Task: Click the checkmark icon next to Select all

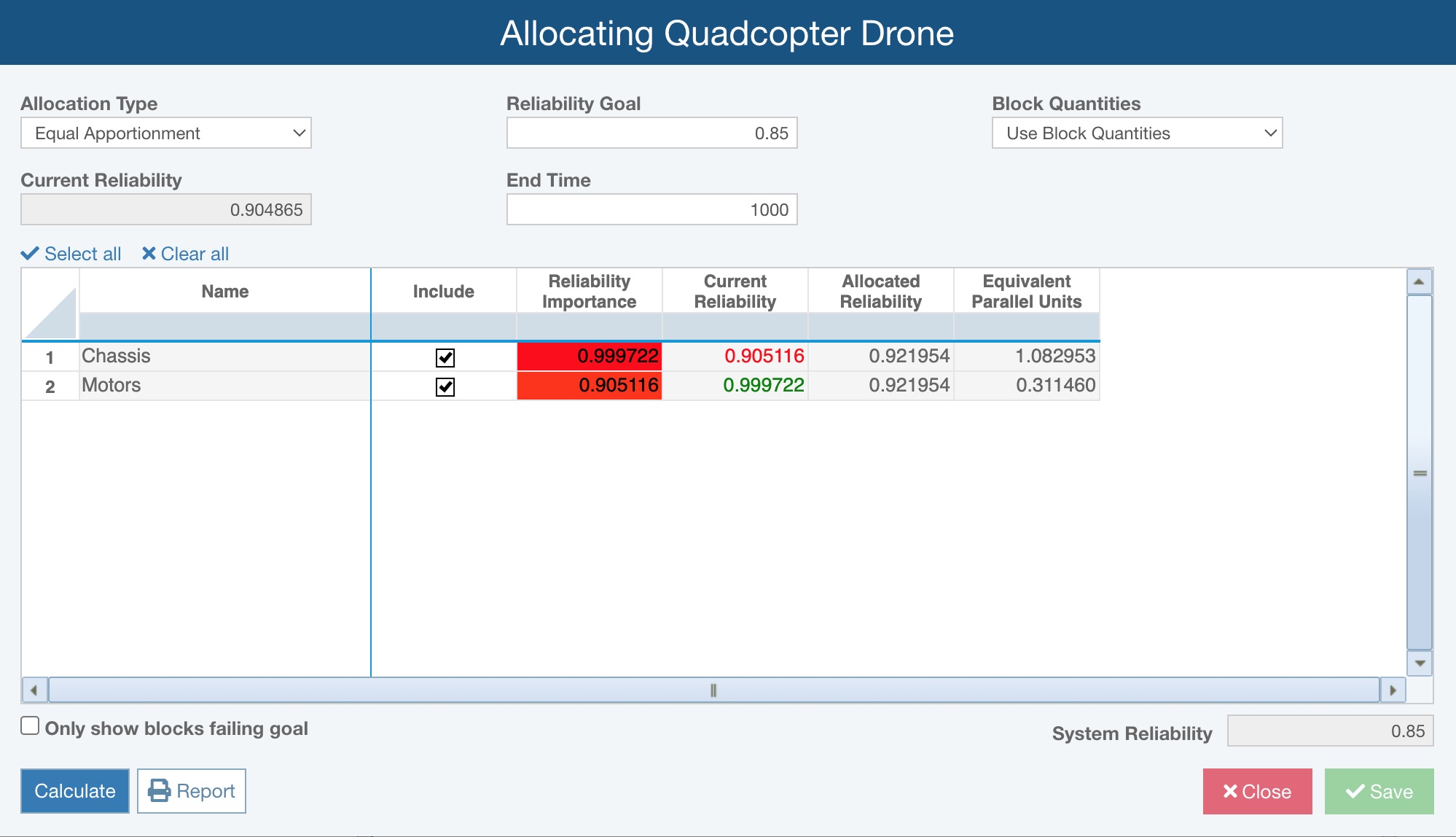Action: click(31, 254)
